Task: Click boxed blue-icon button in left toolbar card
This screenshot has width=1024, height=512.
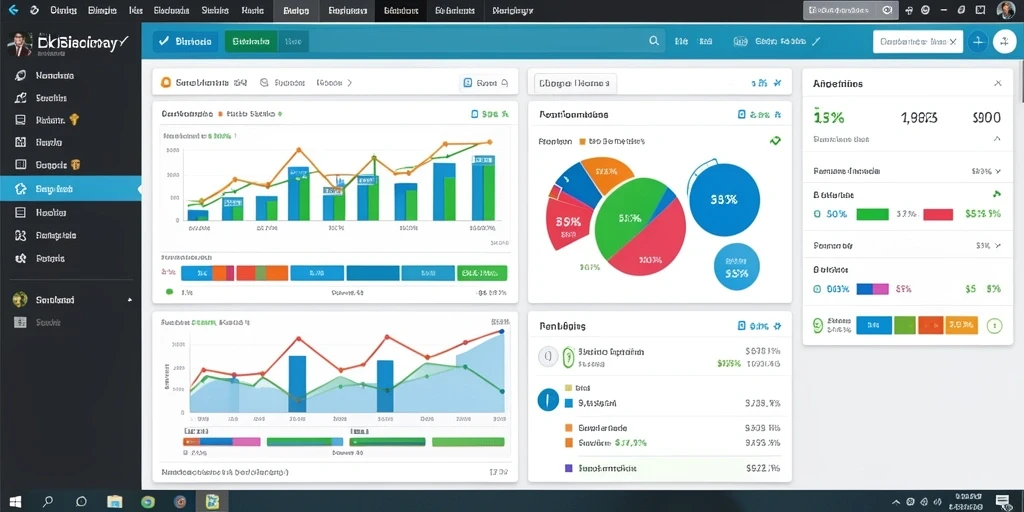Action: point(485,83)
